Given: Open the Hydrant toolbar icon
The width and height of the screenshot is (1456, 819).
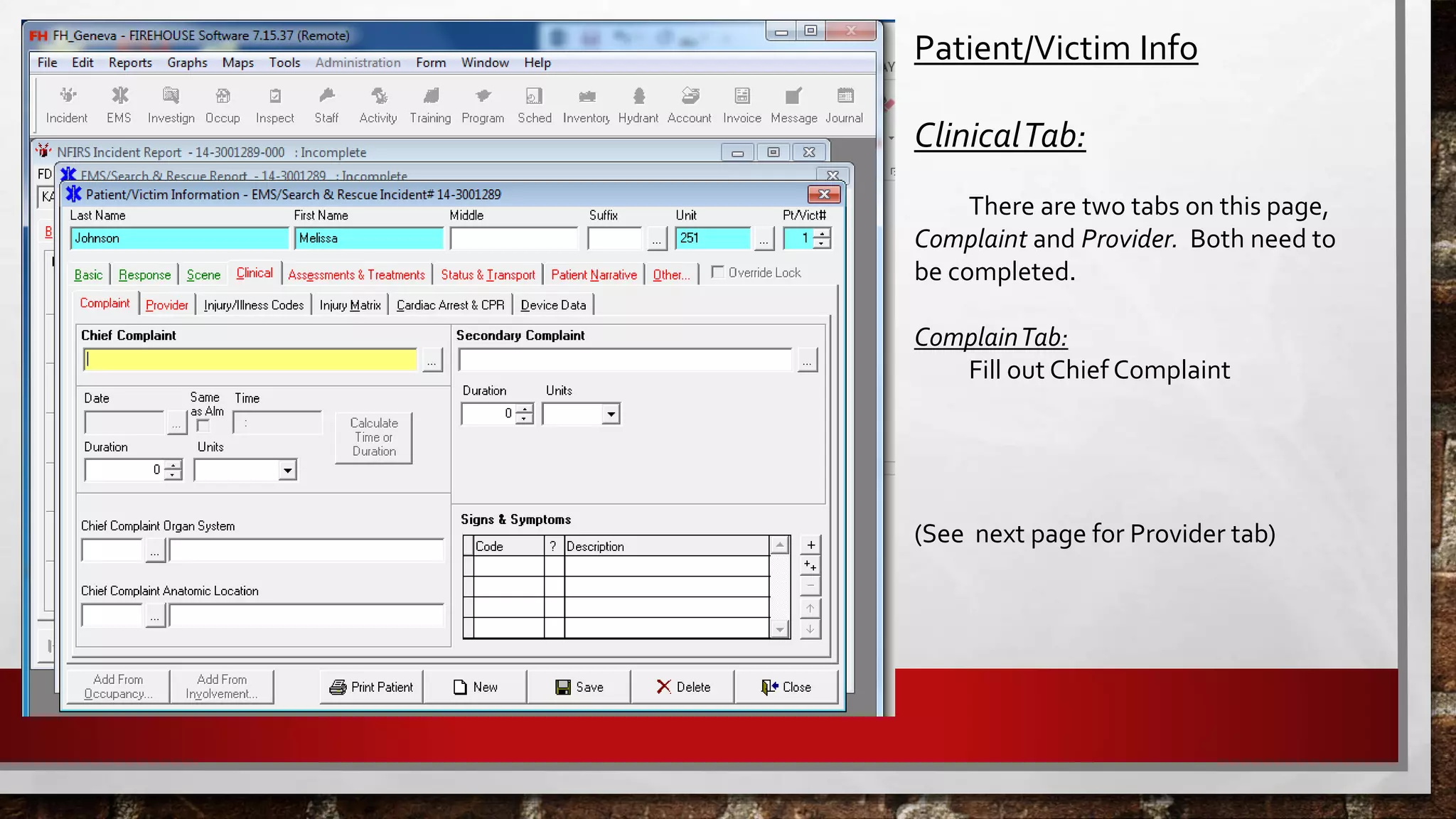Looking at the screenshot, I should pyautogui.click(x=638, y=105).
